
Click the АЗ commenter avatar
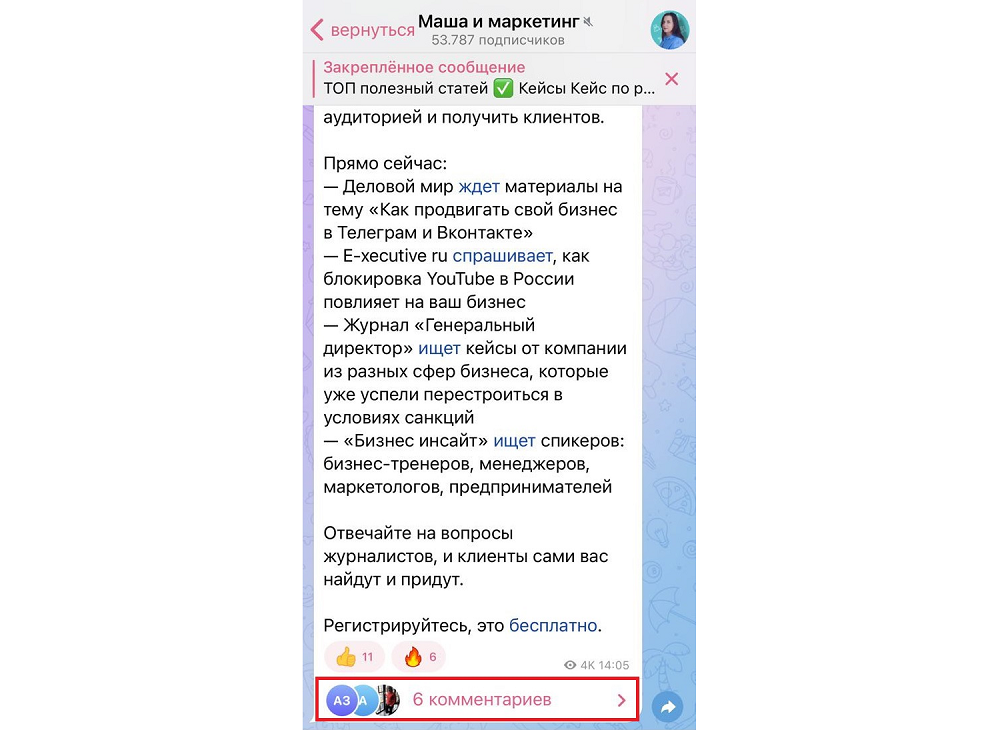(x=342, y=700)
